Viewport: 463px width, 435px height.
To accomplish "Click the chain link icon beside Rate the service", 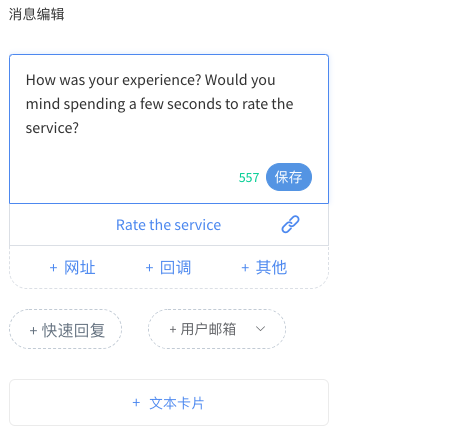I will pyautogui.click(x=290, y=224).
